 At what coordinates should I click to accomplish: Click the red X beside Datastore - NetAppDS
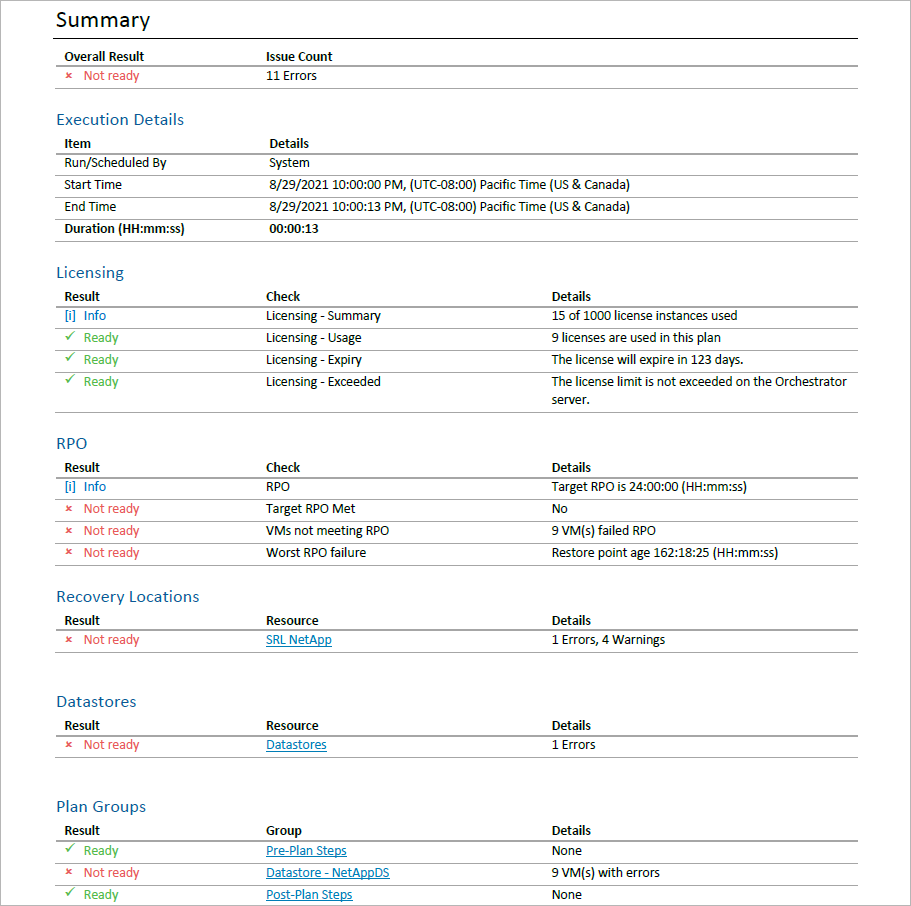69,872
